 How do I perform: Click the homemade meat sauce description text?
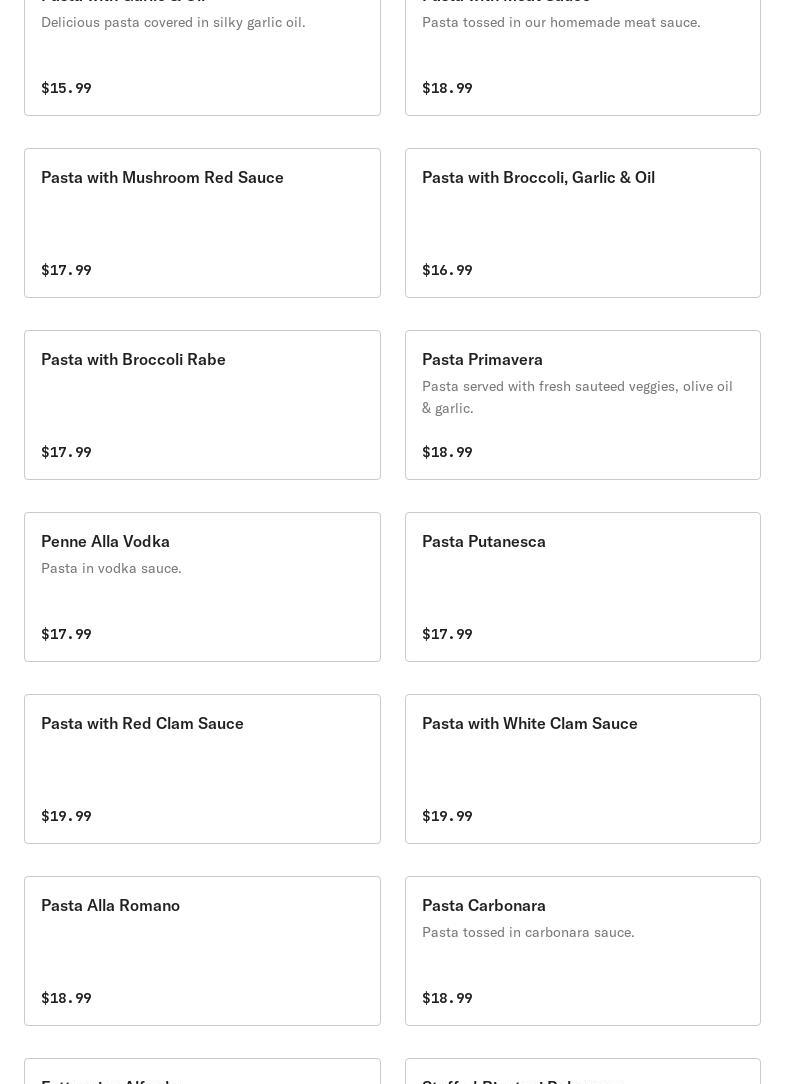[560, 22]
